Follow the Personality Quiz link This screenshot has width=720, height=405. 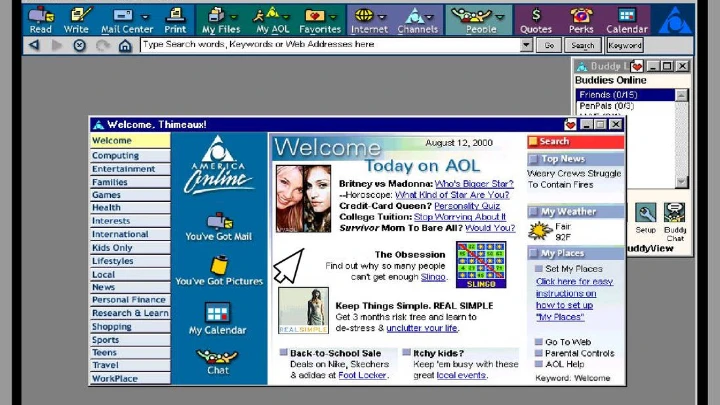tap(467, 206)
